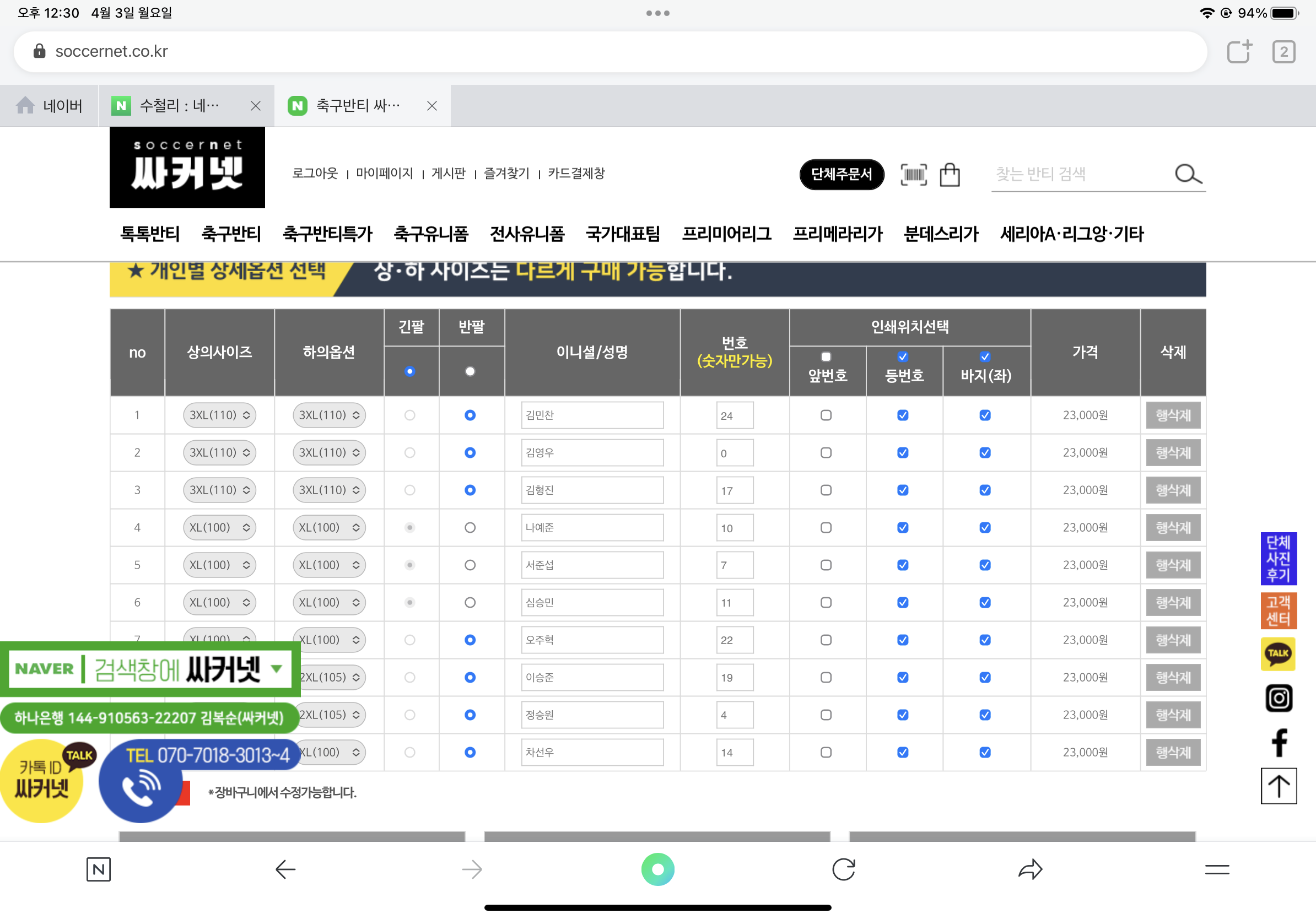Check 앞번호 box for row 1 김민찬
The height and width of the screenshot is (919, 1316).
point(826,415)
